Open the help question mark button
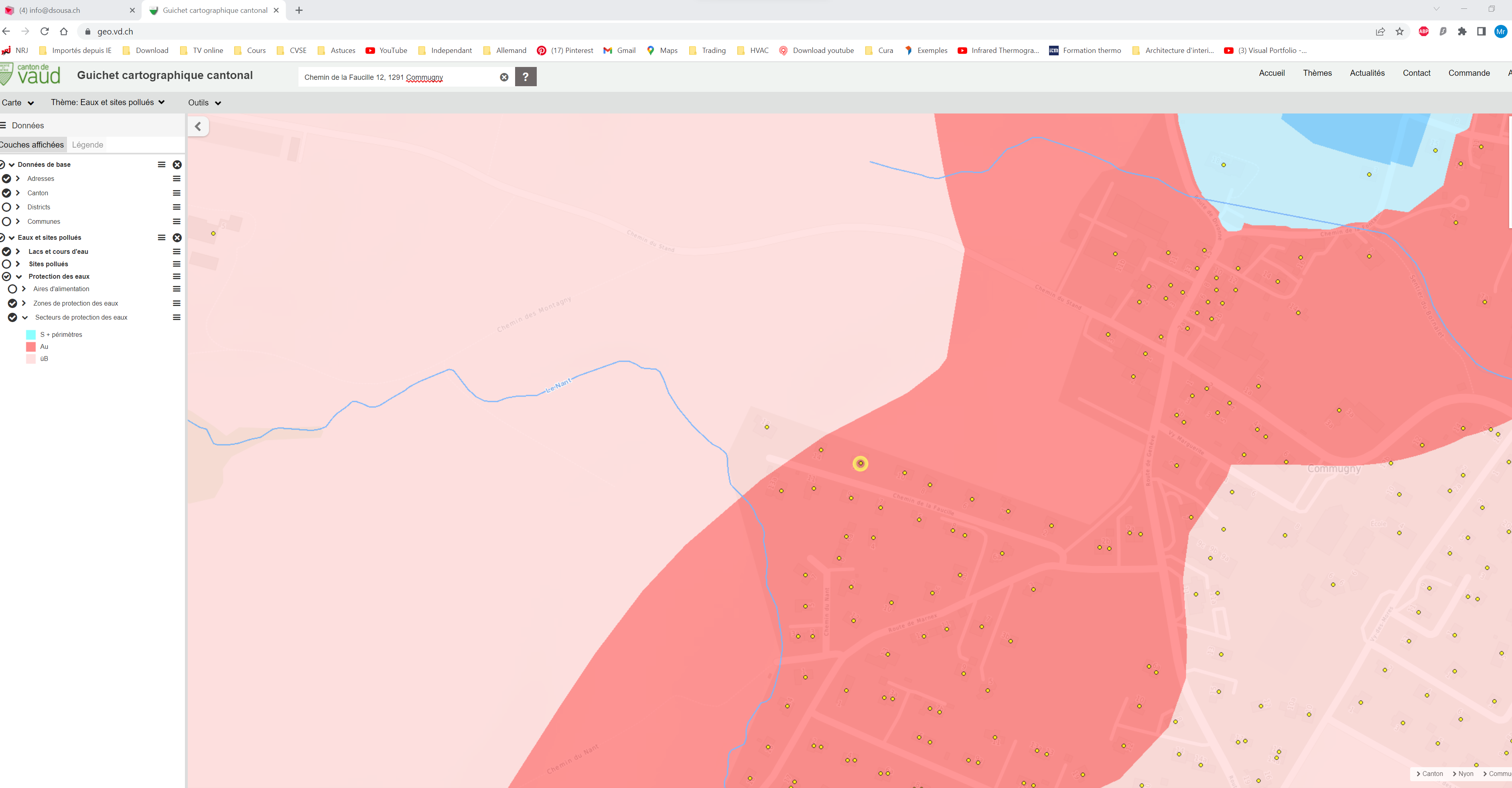Viewport: 1512px width, 788px height. 526,77
